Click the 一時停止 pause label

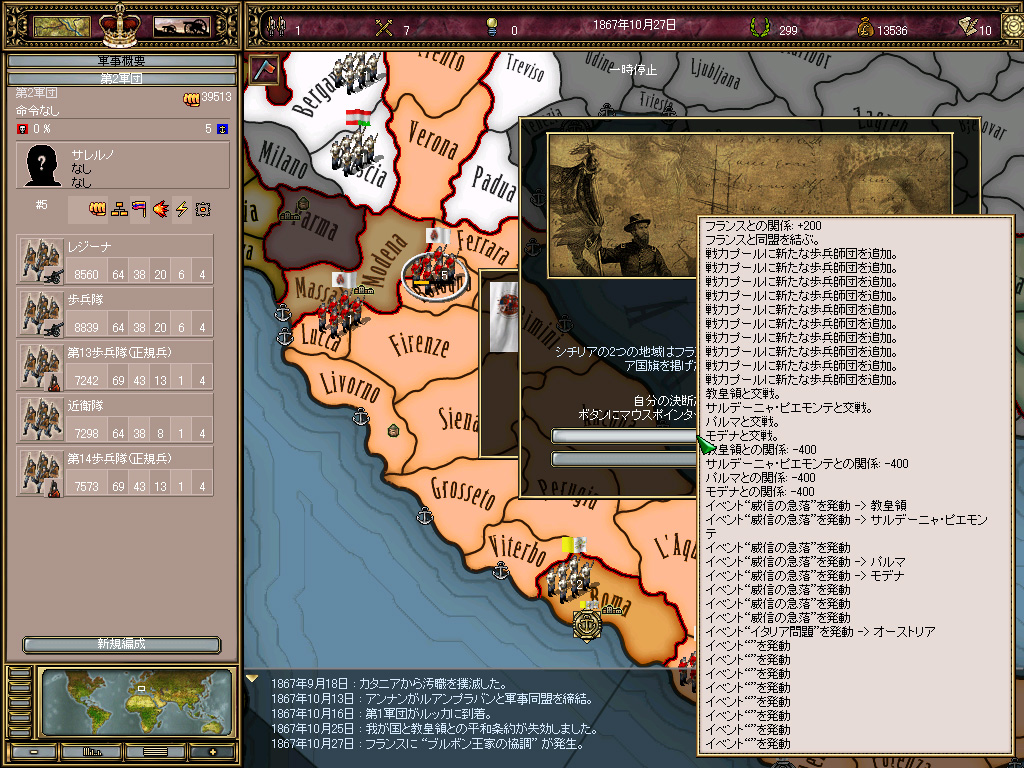(633, 69)
